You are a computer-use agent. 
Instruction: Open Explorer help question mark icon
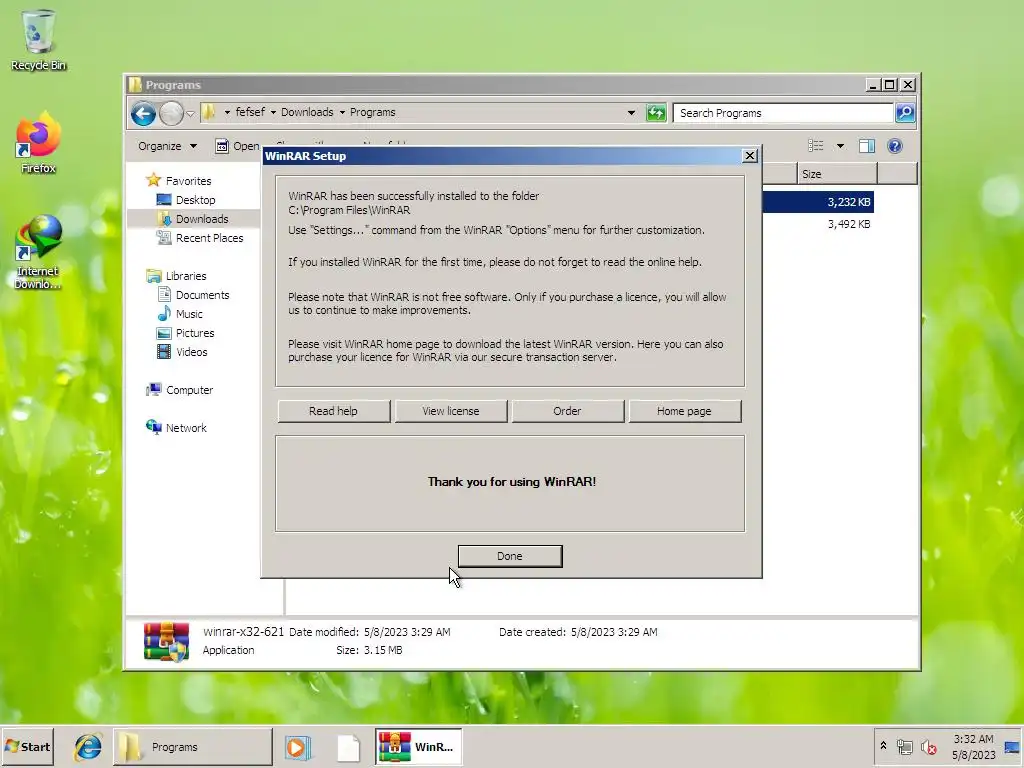coord(895,146)
